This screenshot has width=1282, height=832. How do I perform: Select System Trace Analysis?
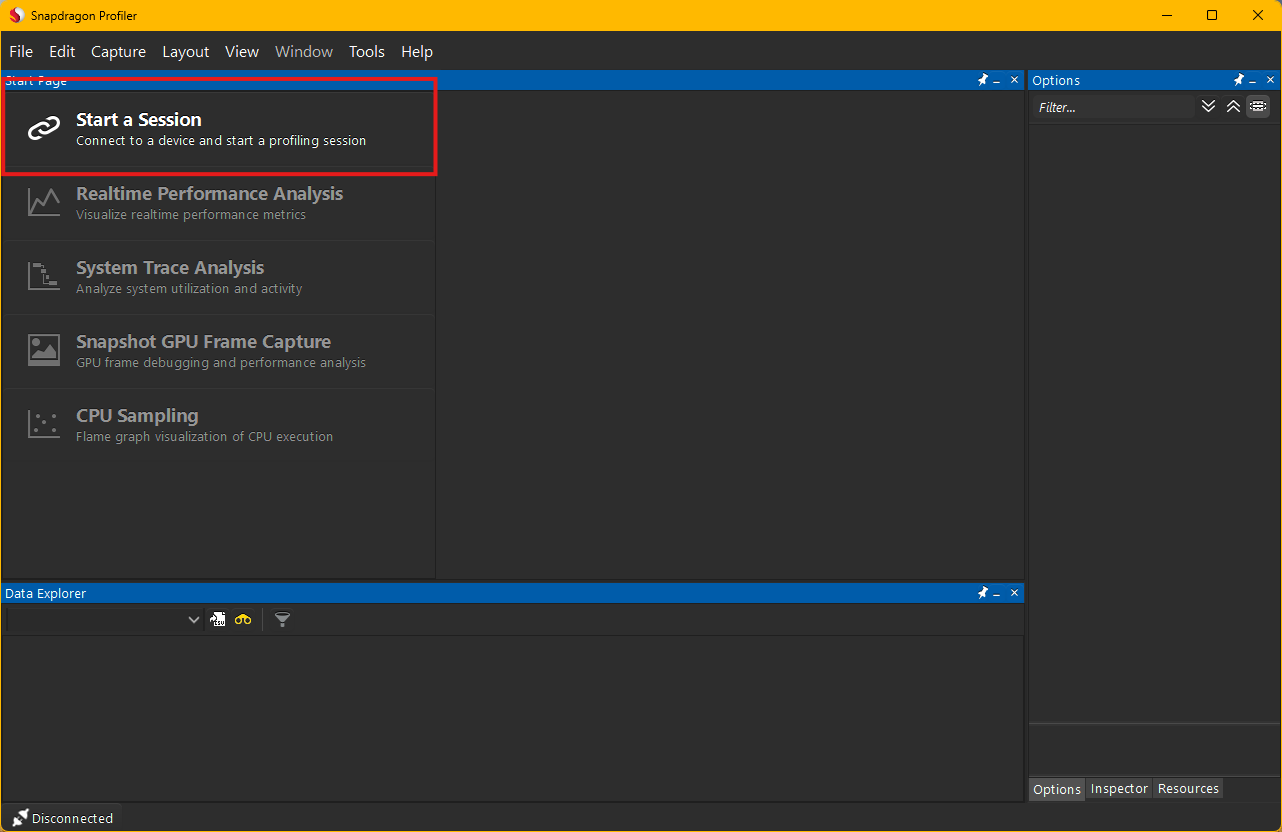click(x=219, y=277)
